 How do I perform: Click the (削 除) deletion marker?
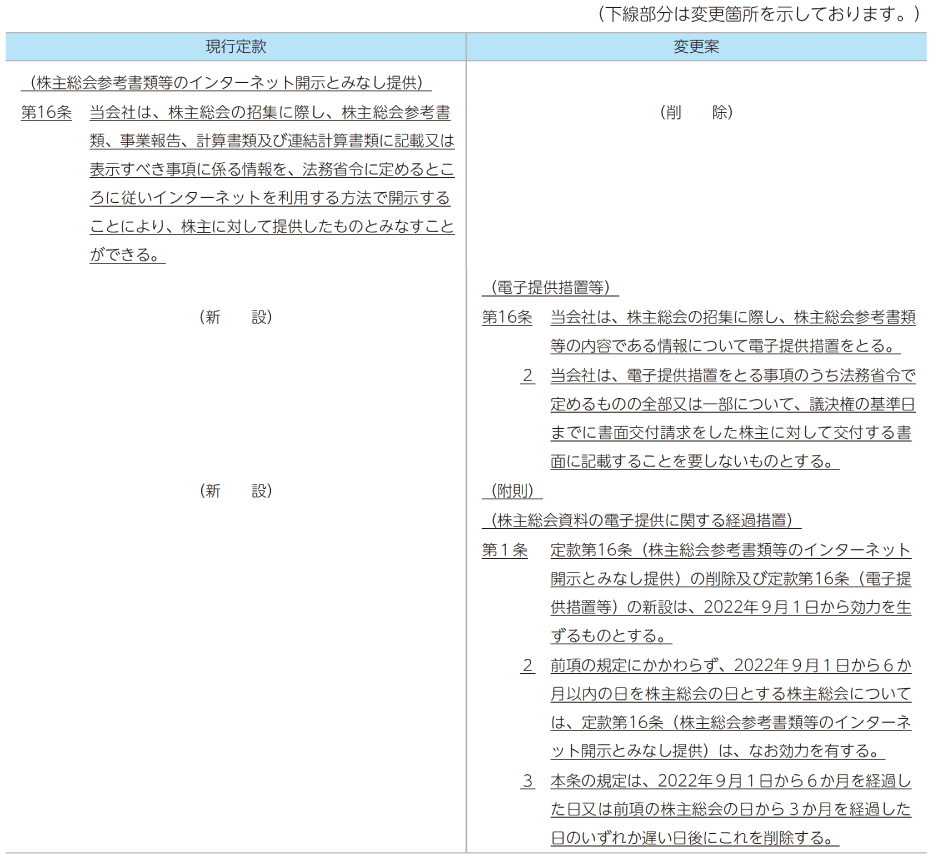696,113
